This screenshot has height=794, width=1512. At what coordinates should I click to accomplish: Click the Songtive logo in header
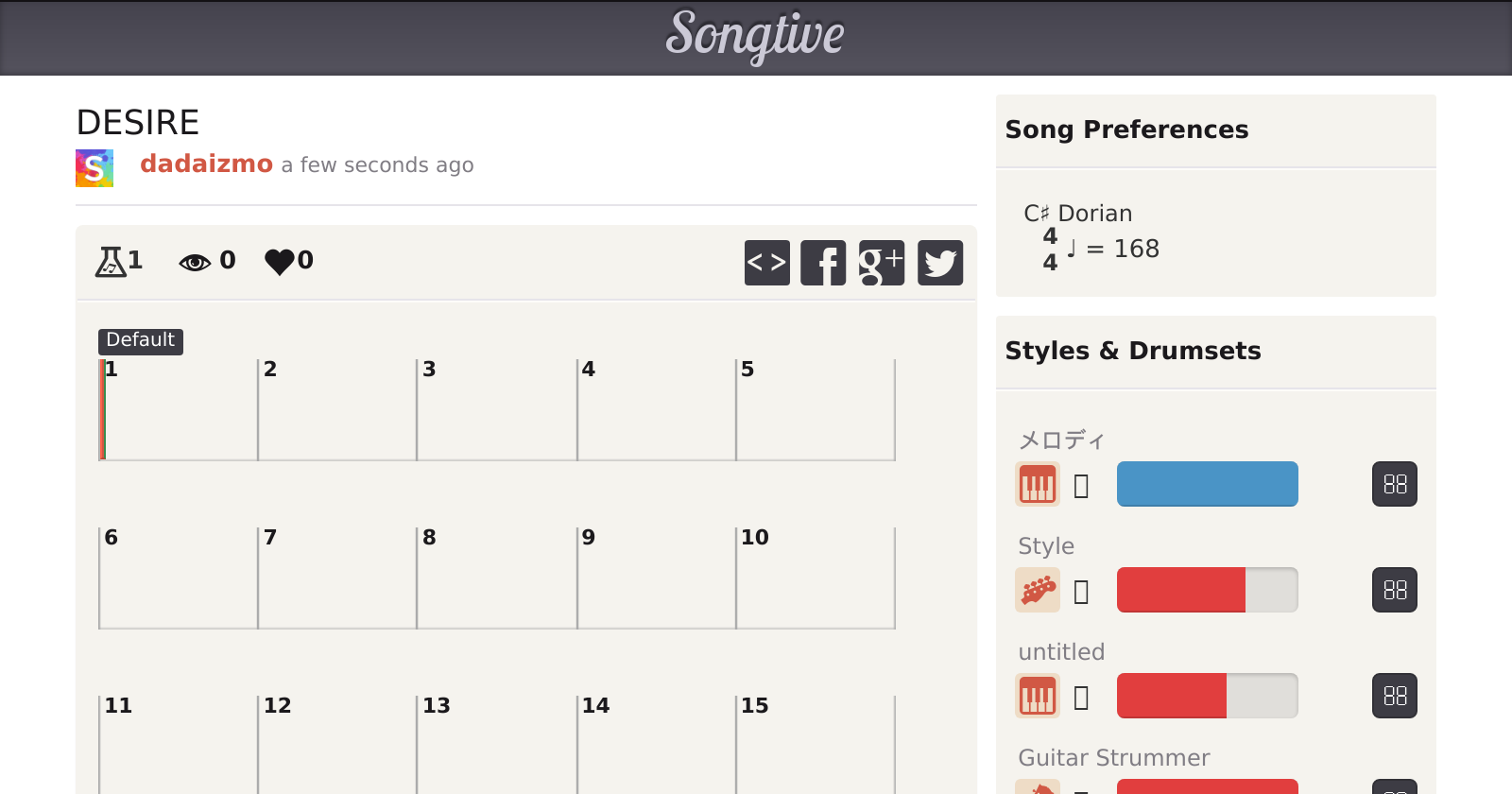pos(755,36)
